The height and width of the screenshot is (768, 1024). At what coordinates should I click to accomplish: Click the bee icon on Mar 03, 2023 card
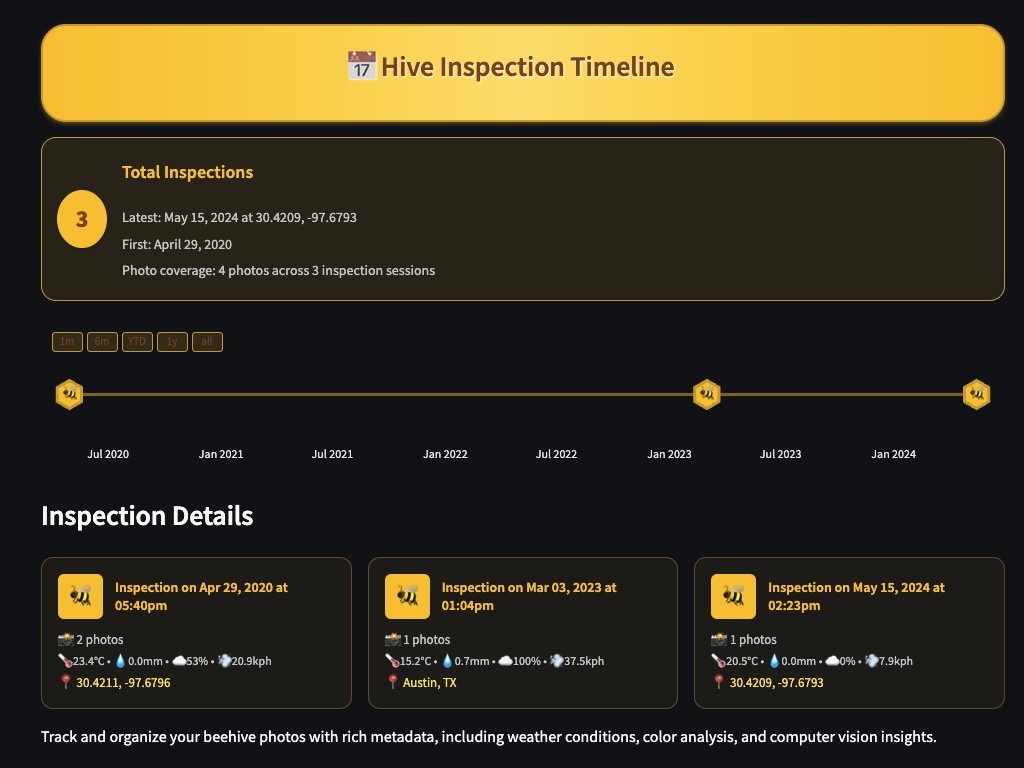click(x=407, y=596)
